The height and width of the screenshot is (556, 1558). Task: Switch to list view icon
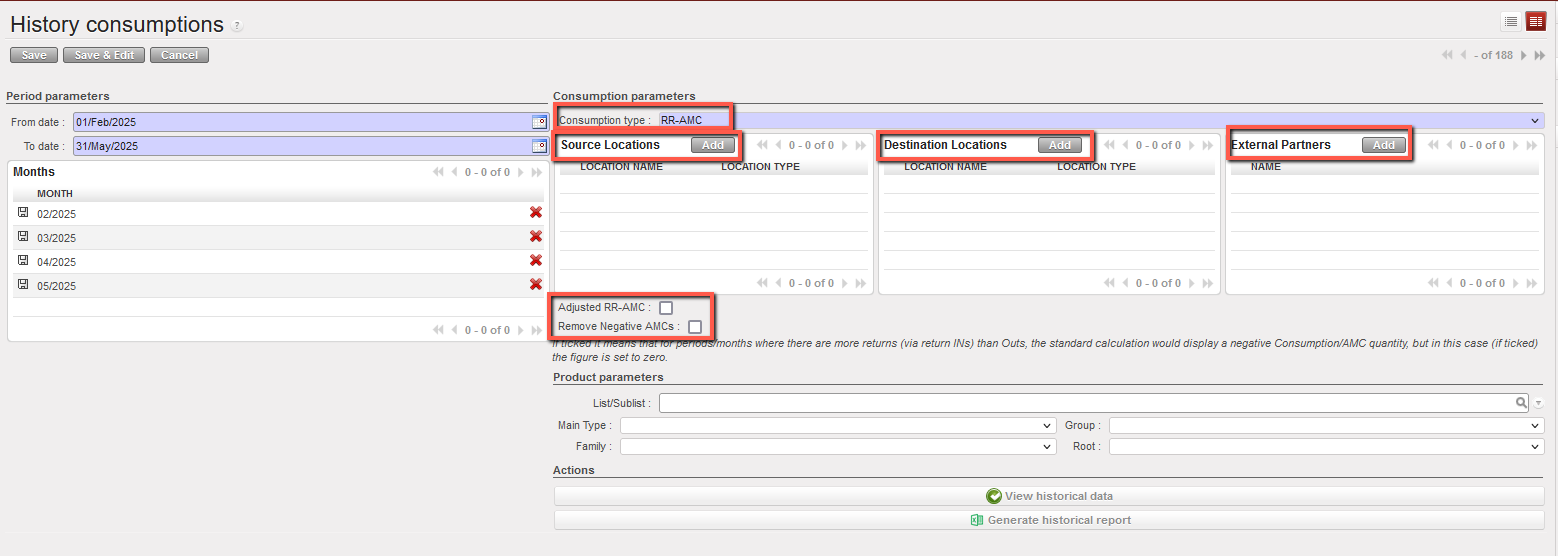[x=1511, y=22]
